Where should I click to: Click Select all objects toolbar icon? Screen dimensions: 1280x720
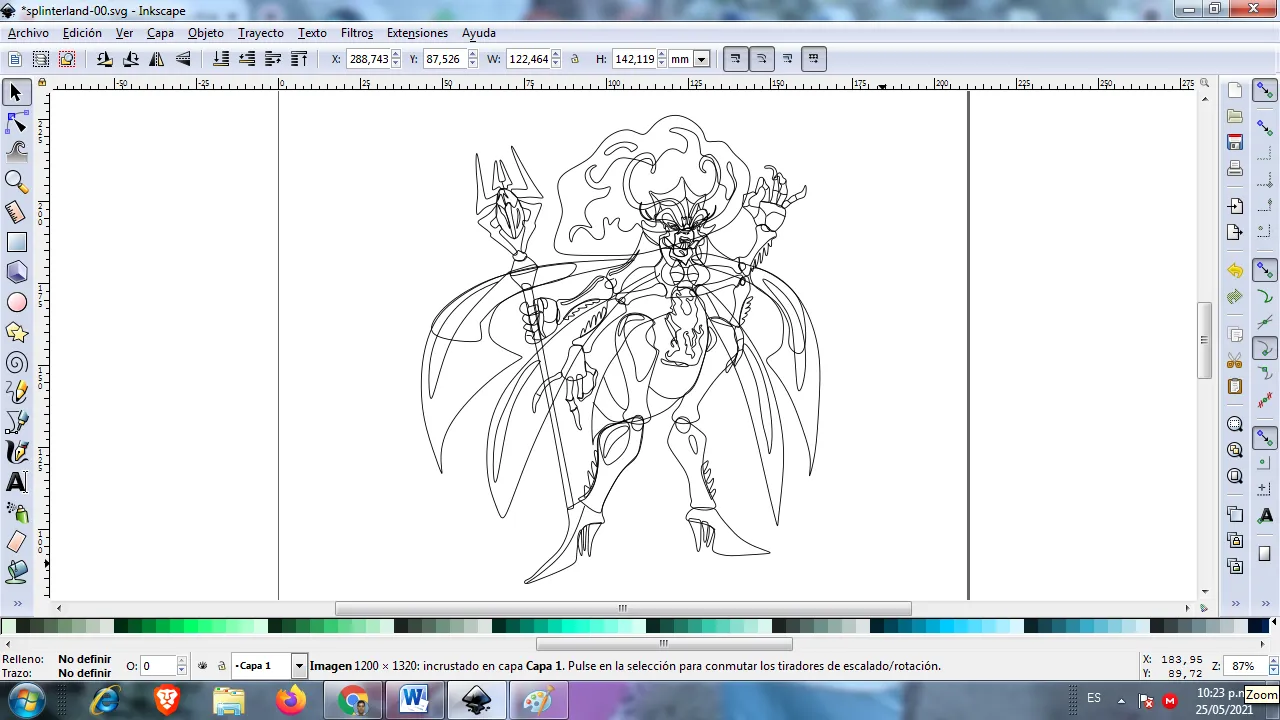coord(15,59)
